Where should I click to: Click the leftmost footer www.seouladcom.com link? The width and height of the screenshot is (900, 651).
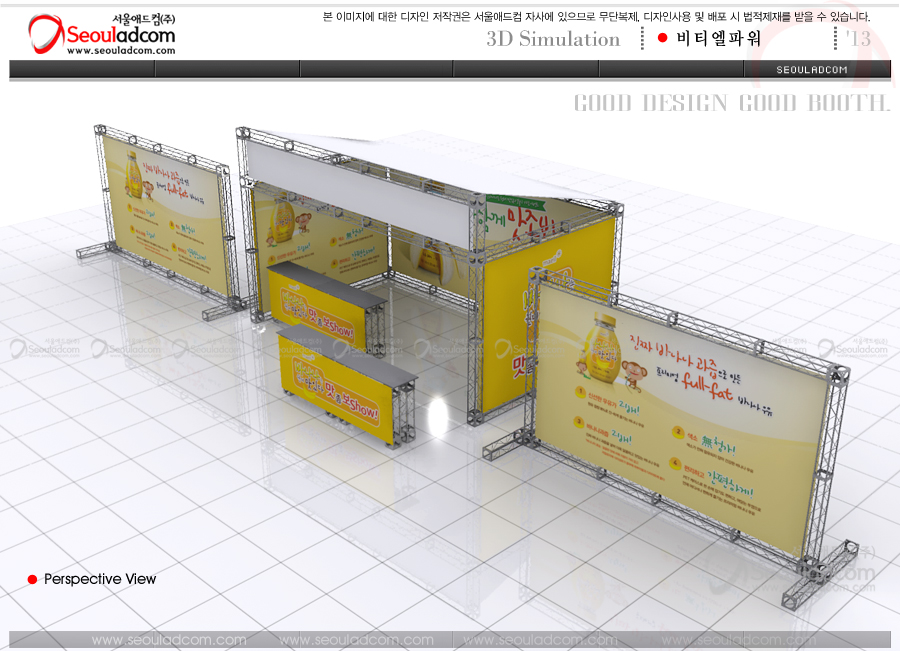pos(169,640)
